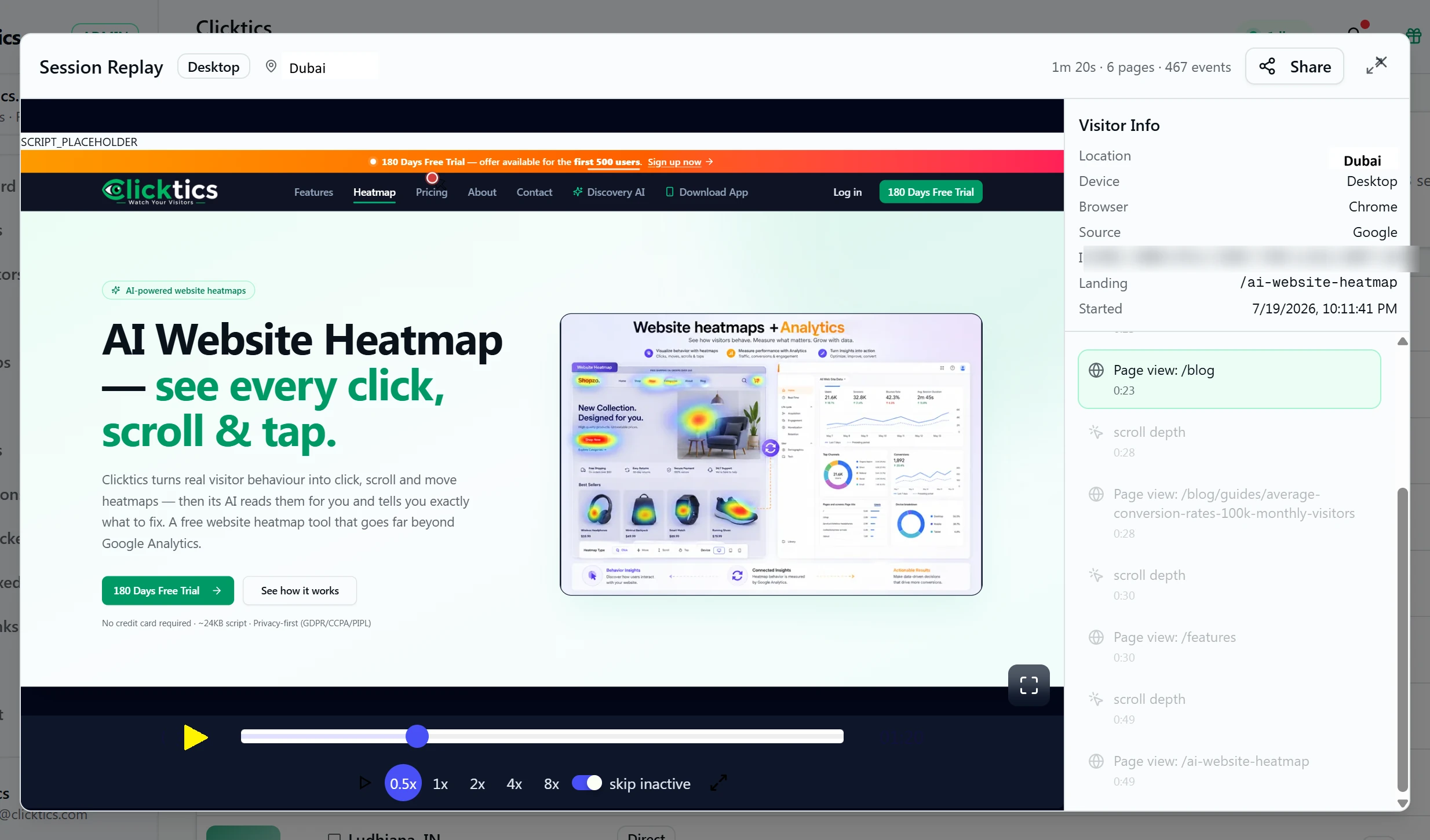Click the Browser value Chrome

pyautogui.click(x=1373, y=206)
